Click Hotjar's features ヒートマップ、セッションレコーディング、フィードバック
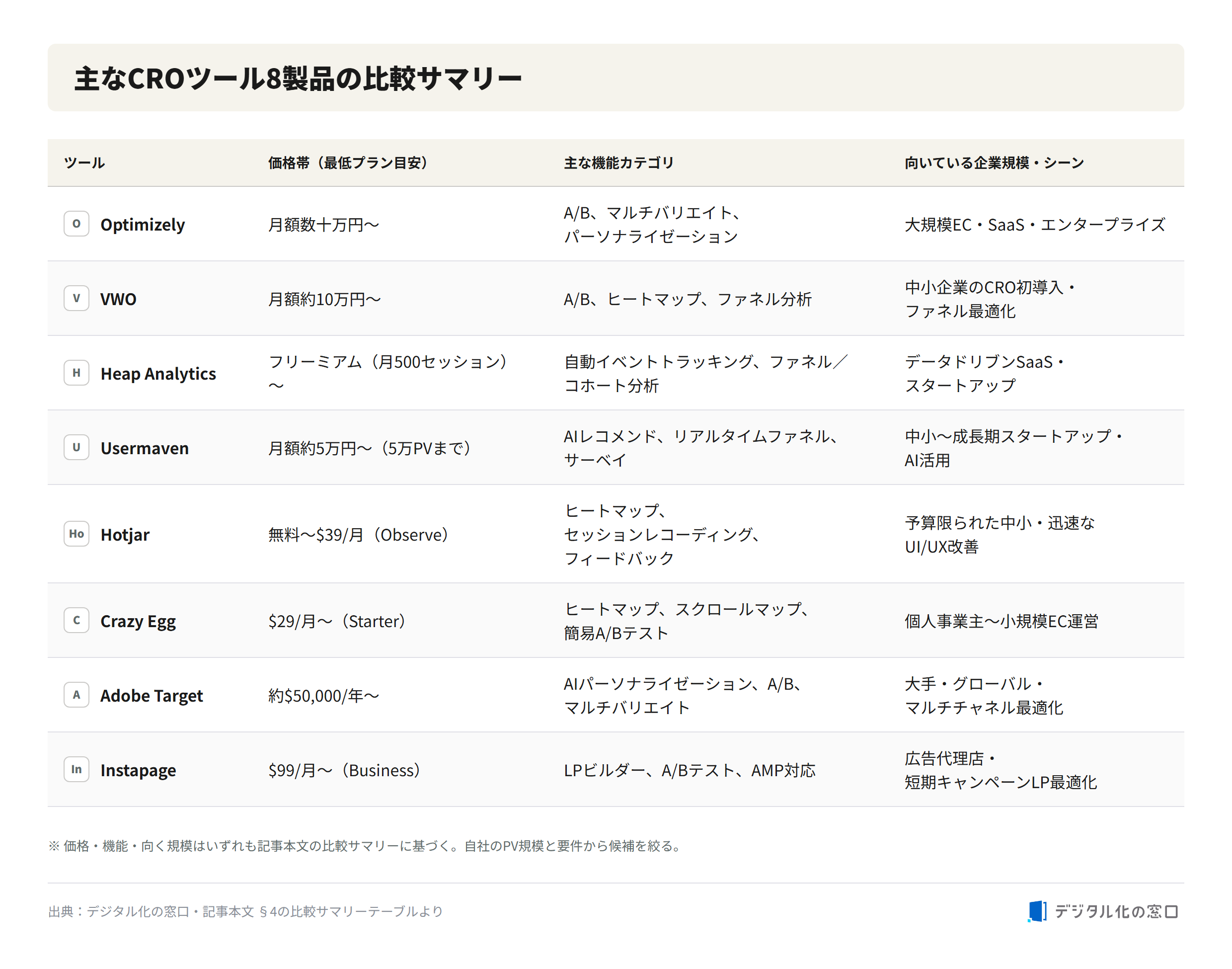Viewport: 1232px width, 969px height. (x=663, y=534)
